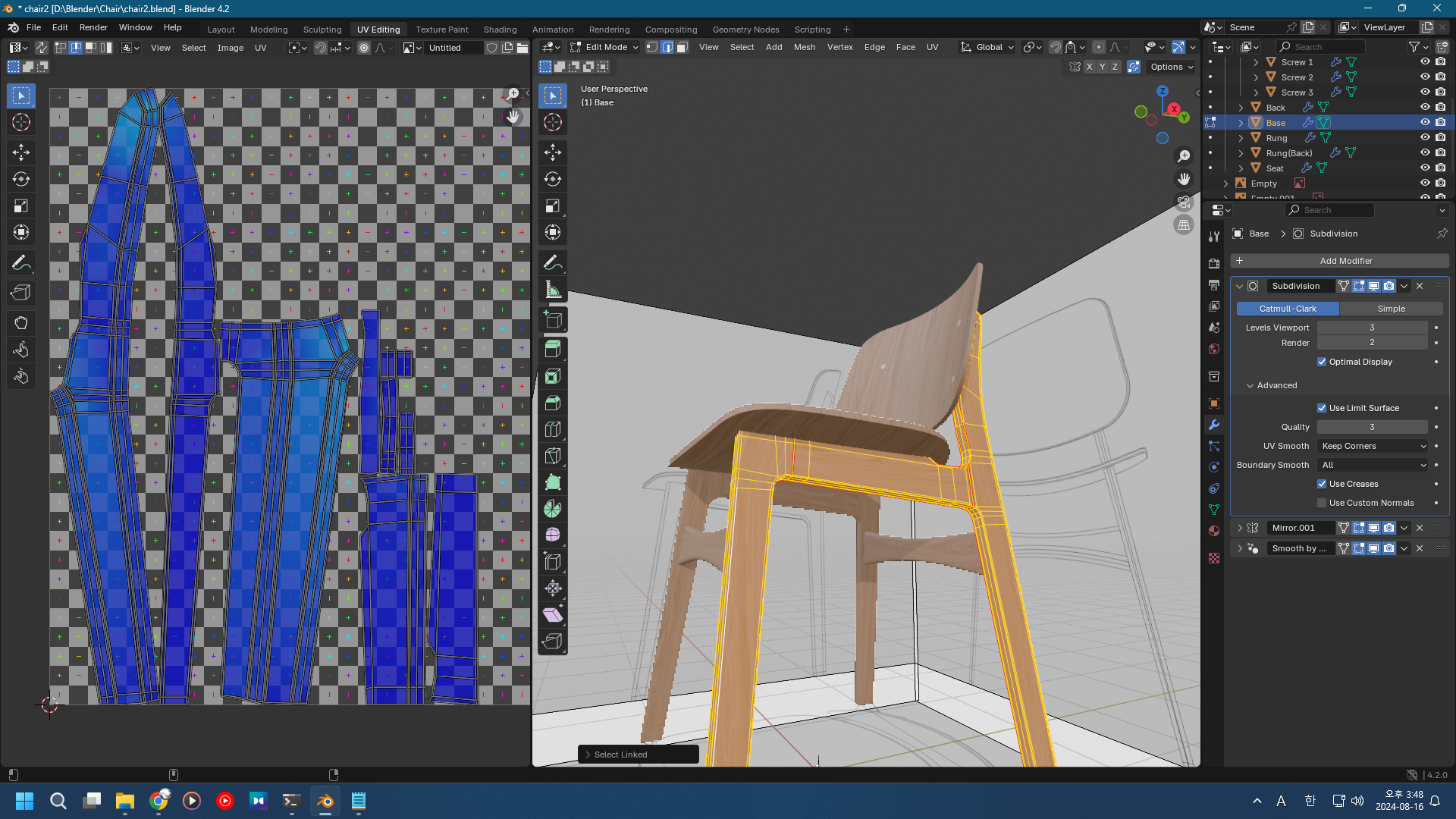Click the Levels Viewport value field
This screenshot has height=819, width=1456.
[1371, 328]
